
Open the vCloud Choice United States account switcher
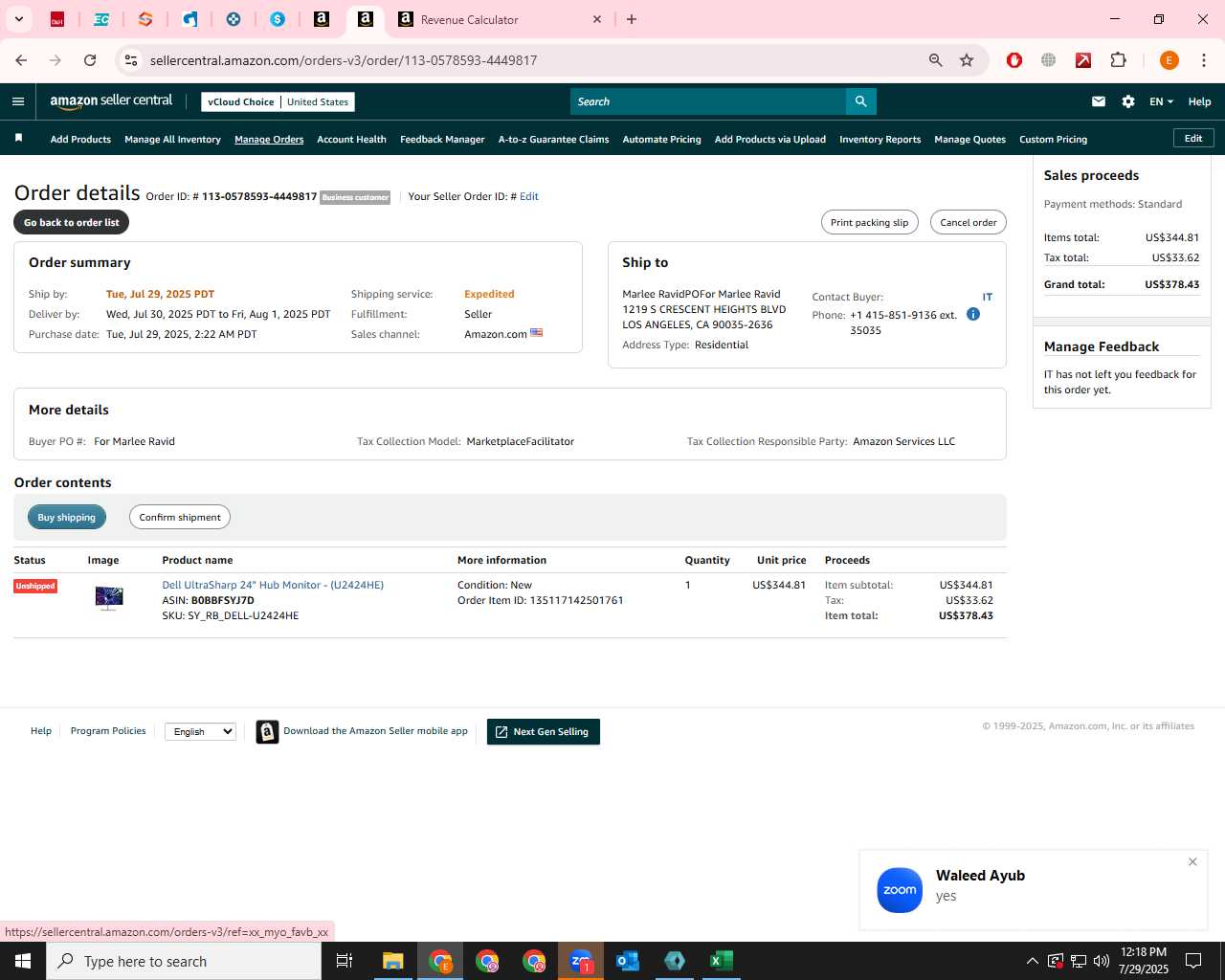click(278, 101)
